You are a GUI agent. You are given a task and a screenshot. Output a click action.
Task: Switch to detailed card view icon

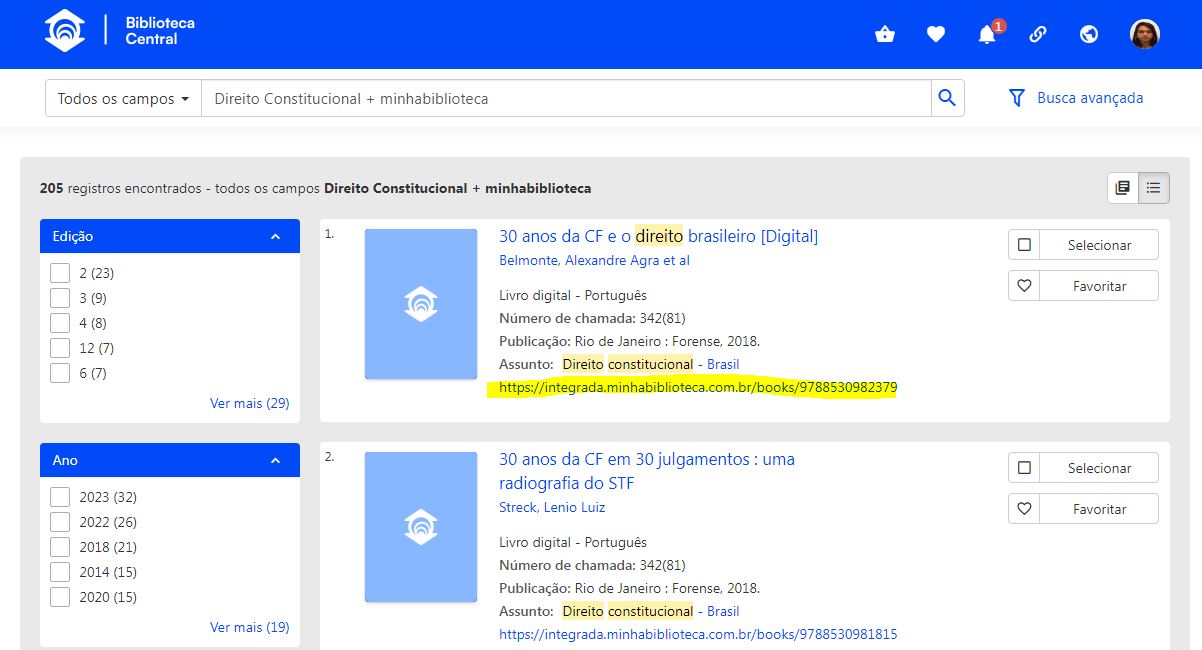tap(1123, 187)
